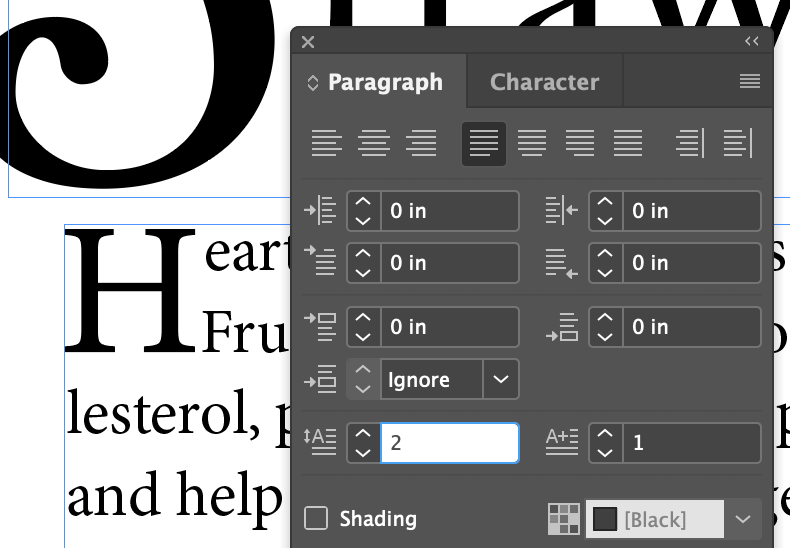This screenshot has width=790, height=548.
Task: Click the Right Indent icon
Action: pos(562,210)
